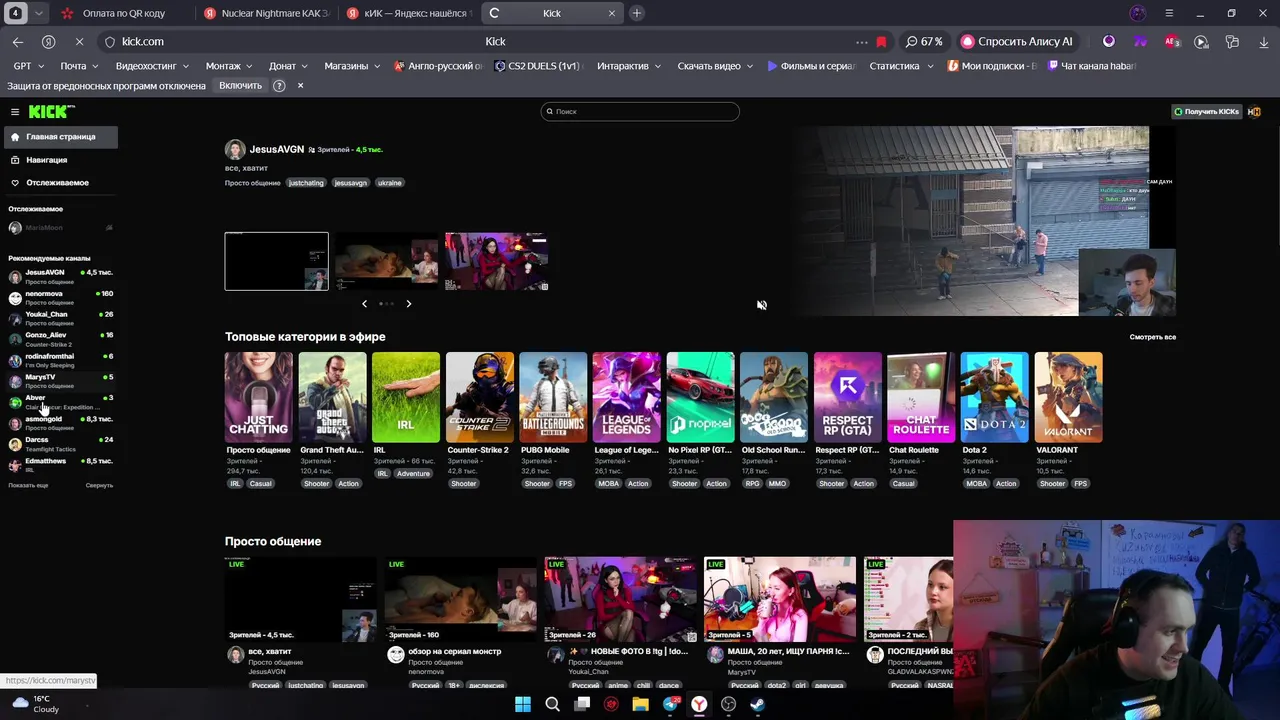The image size is (1280, 720).
Task: Expand the Скачать видео bookmarks folder
Action: pos(716,66)
